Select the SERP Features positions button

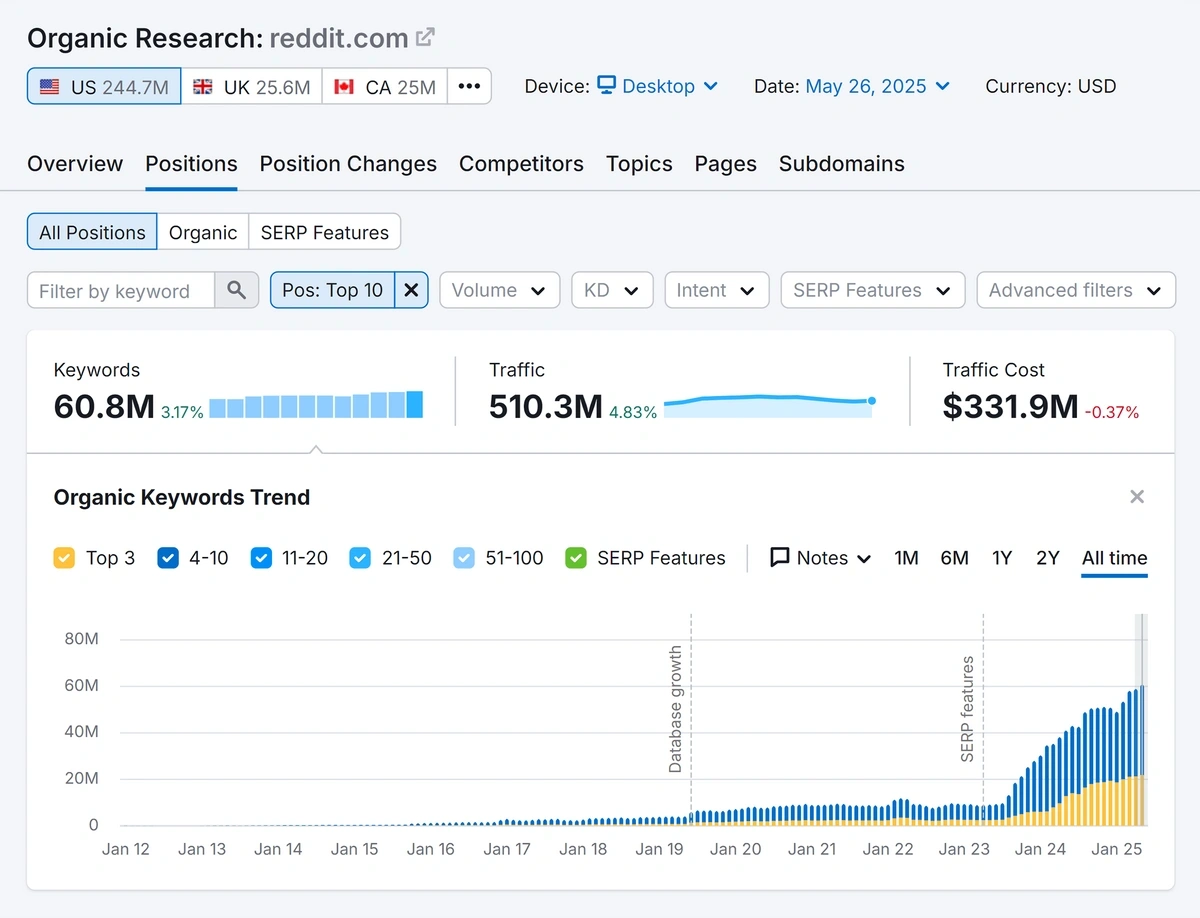point(325,232)
